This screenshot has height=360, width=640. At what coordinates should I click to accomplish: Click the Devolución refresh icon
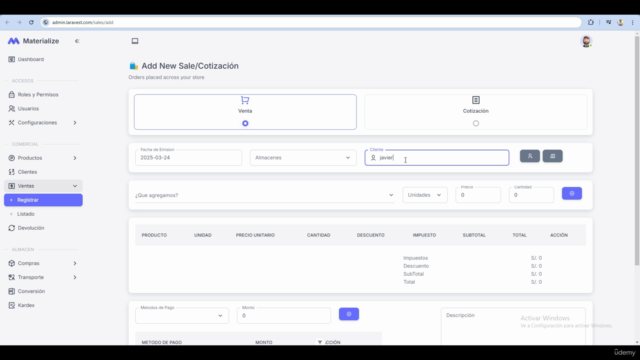click(x=11, y=228)
